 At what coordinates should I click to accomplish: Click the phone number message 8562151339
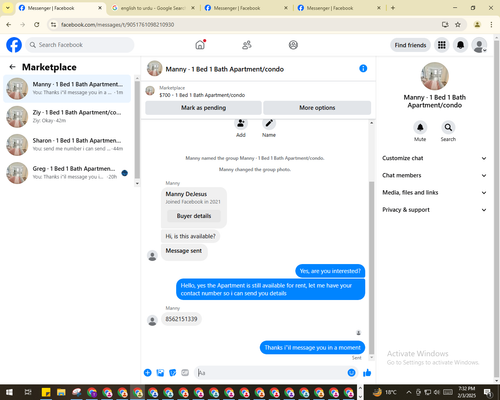pos(181,319)
